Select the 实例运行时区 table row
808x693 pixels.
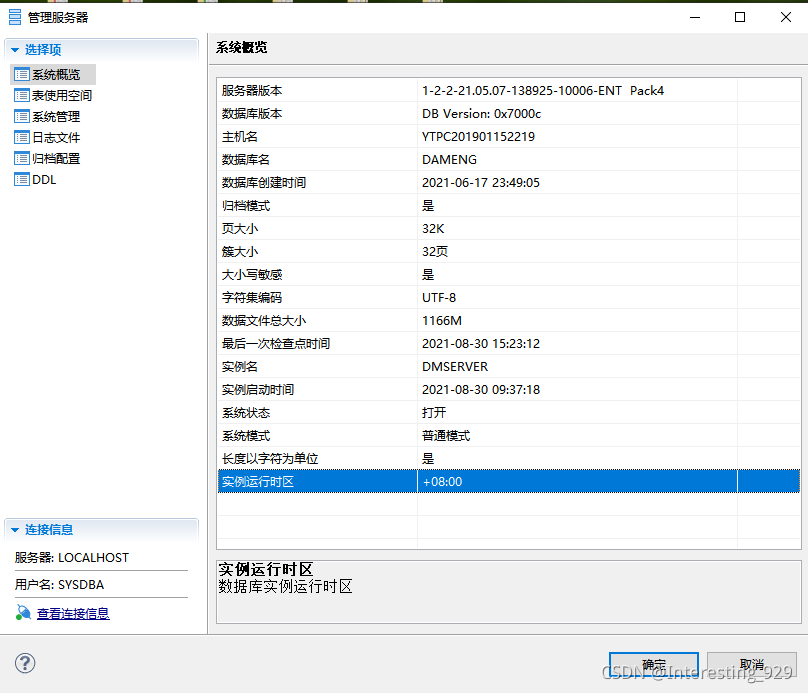coord(400,481)
